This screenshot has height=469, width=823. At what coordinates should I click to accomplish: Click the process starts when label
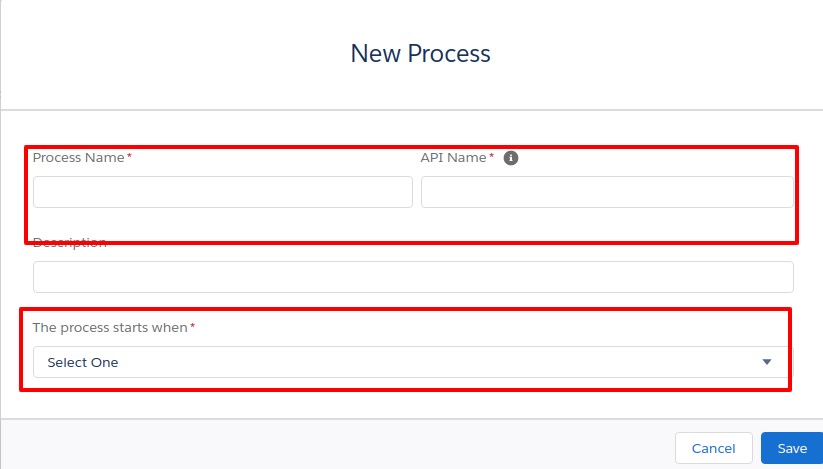pyautogui.click(x=109, y=328)
